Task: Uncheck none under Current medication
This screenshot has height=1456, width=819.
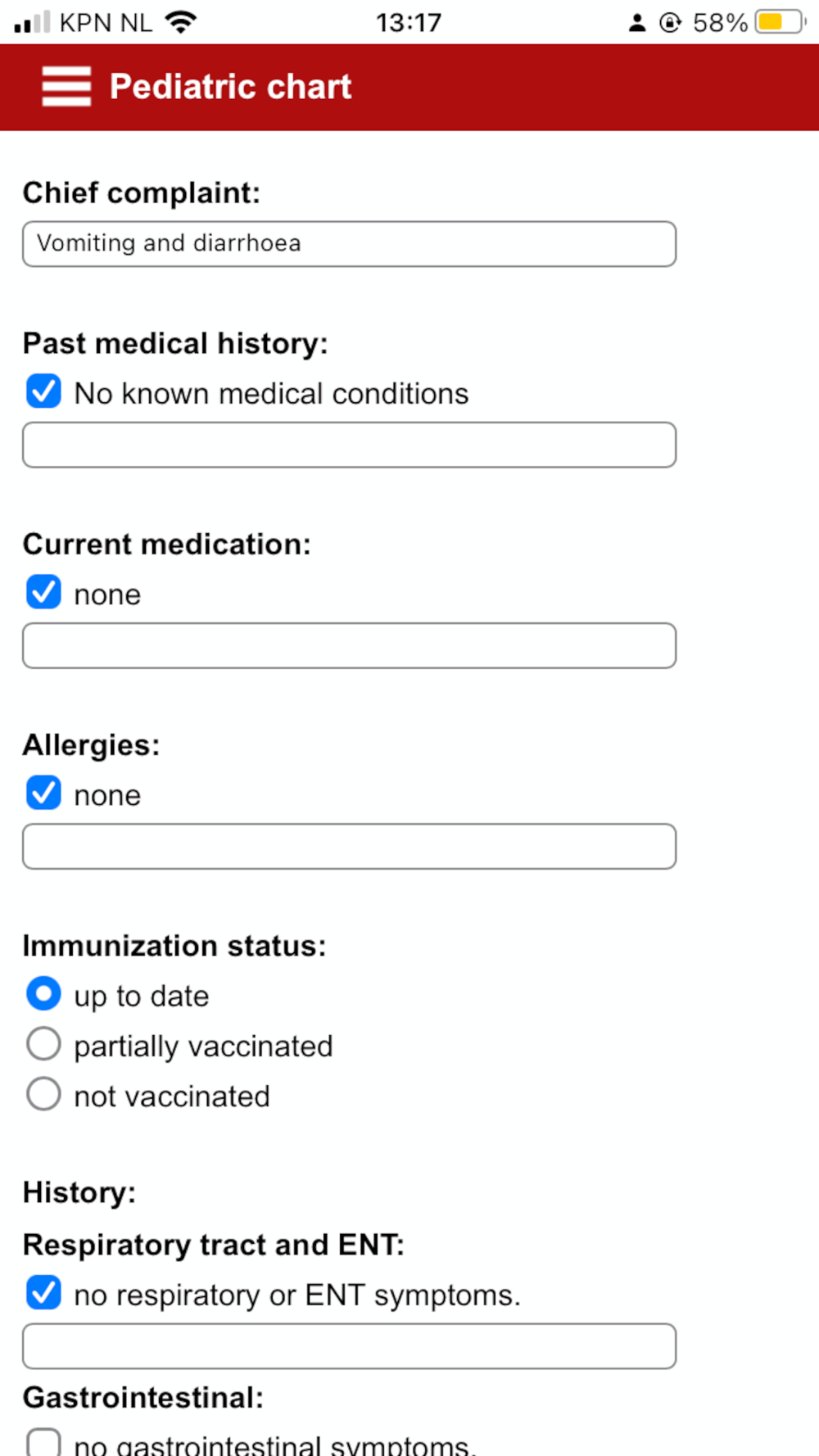Action: (43, 593)
